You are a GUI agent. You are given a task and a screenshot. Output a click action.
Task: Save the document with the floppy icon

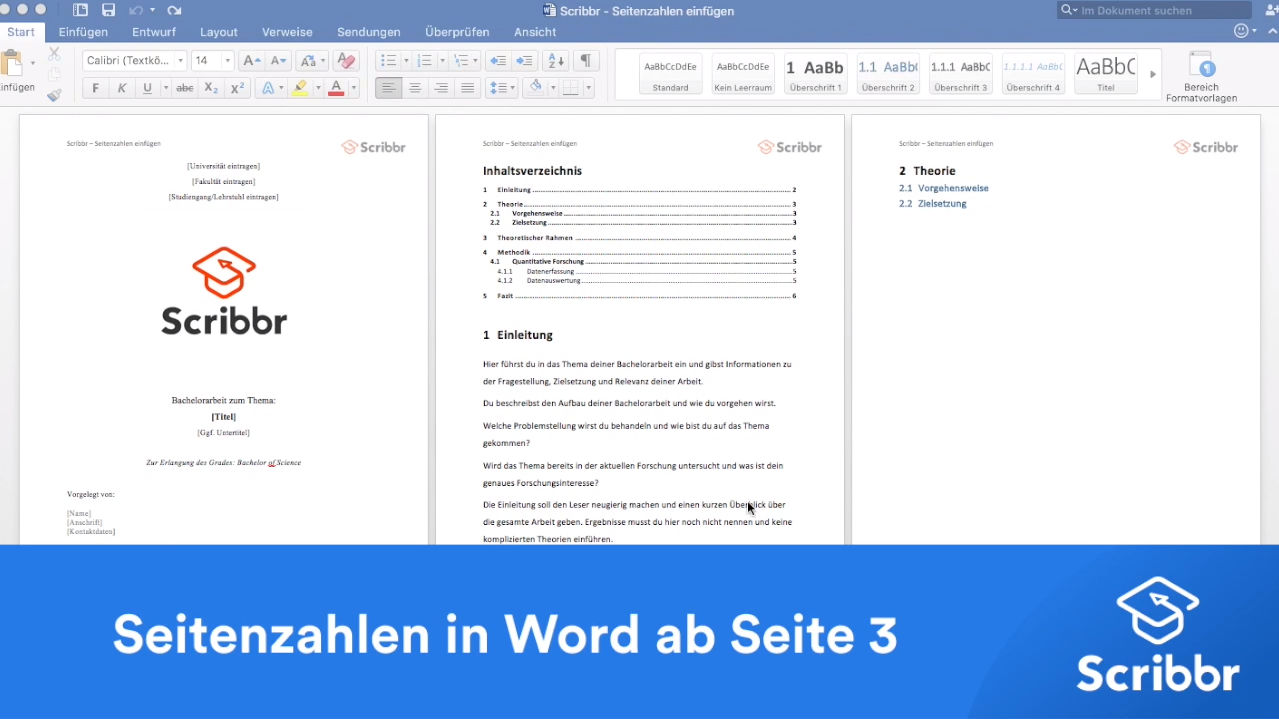[108, 10]
